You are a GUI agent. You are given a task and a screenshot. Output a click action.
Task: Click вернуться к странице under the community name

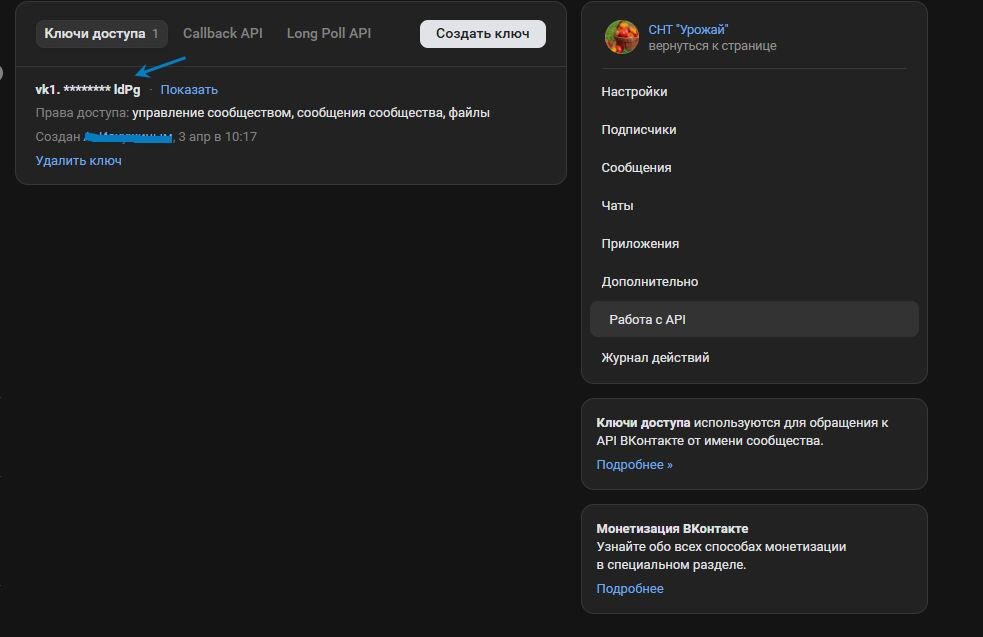click(x=712, y=46)
